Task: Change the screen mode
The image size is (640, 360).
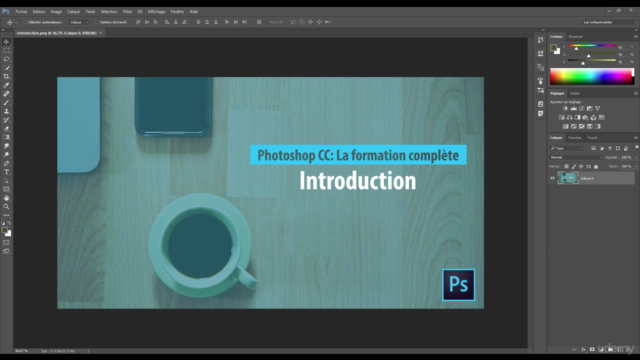Action: [6, 251]
